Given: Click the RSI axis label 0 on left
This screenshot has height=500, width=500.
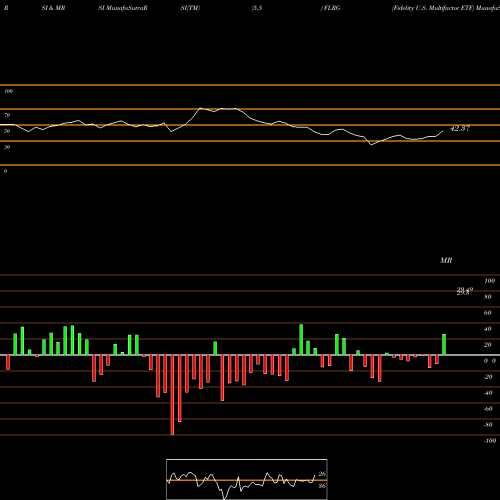Looking at the screenshot, I should [5, 171].
